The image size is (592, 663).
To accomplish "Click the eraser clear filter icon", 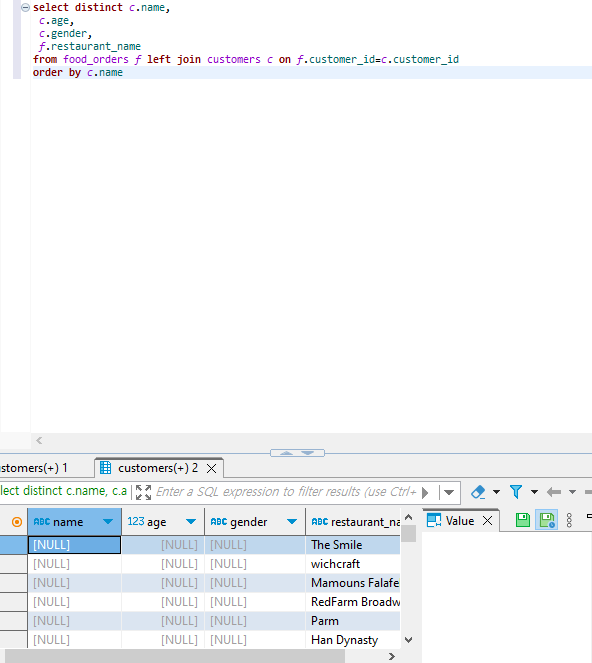I will (478, 492).
